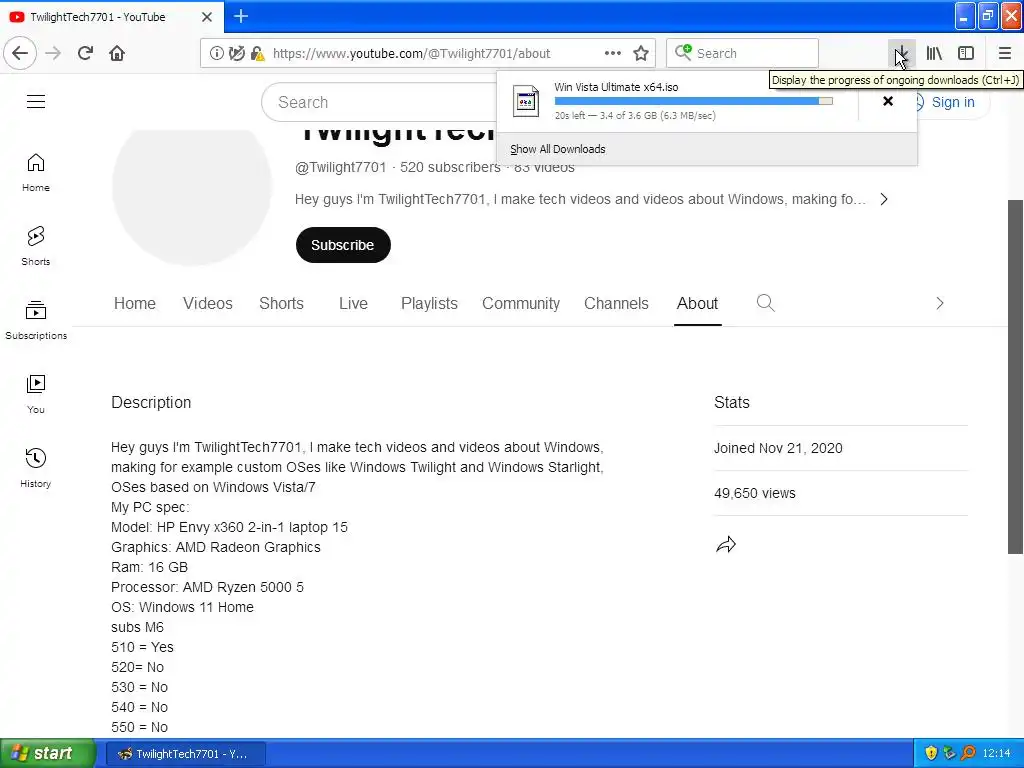Switch to the Videos tab

208,304
